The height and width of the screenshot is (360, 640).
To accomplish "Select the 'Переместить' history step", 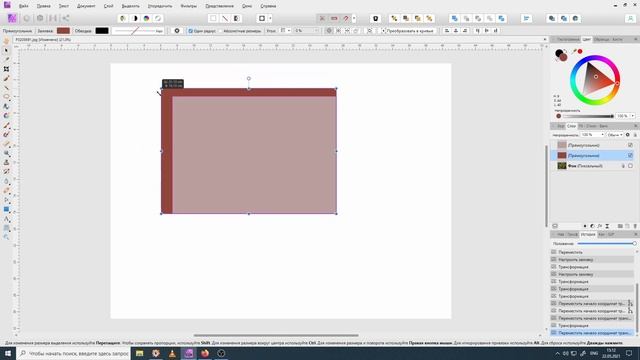I will click(592, 252).
